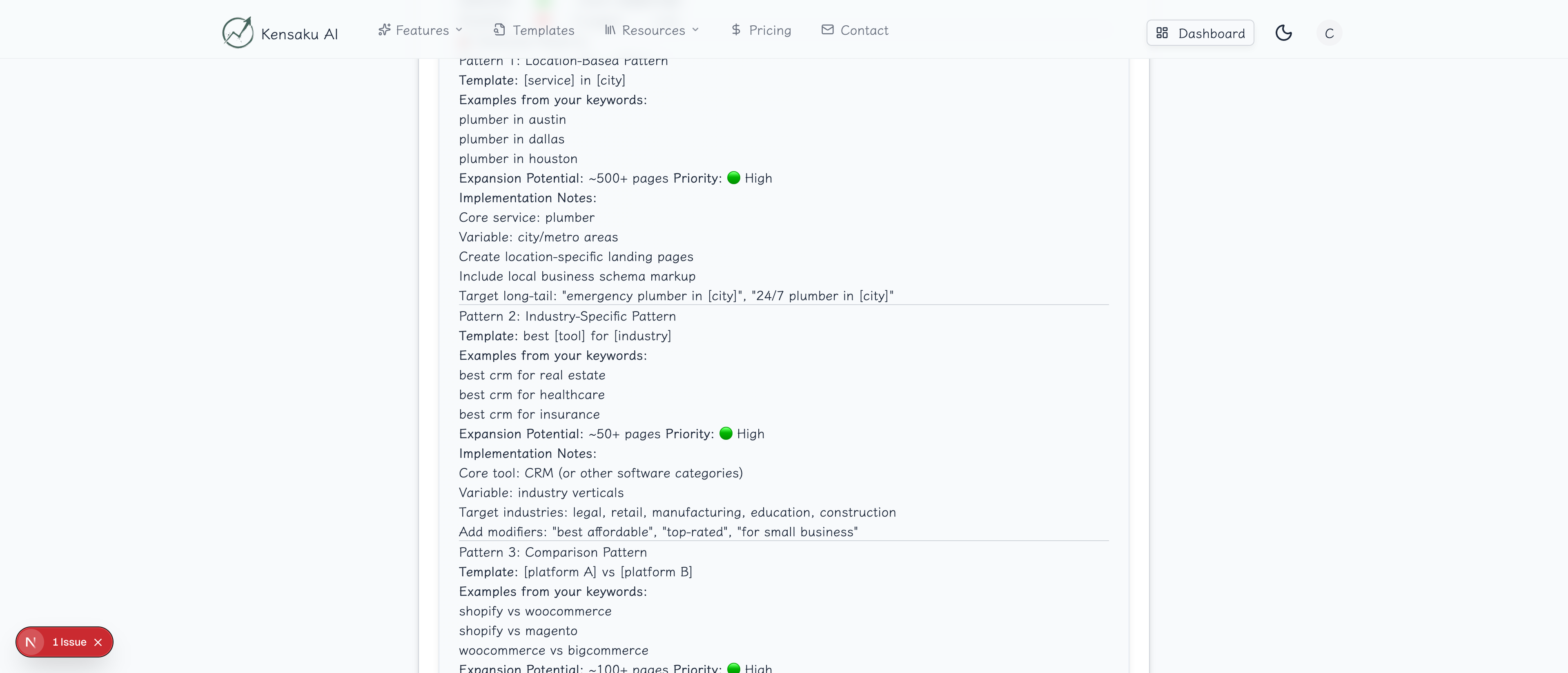Viewport: 1568px width, 673px height.
Task: Open the user avatar C menu
Action: pos(1329,33)
